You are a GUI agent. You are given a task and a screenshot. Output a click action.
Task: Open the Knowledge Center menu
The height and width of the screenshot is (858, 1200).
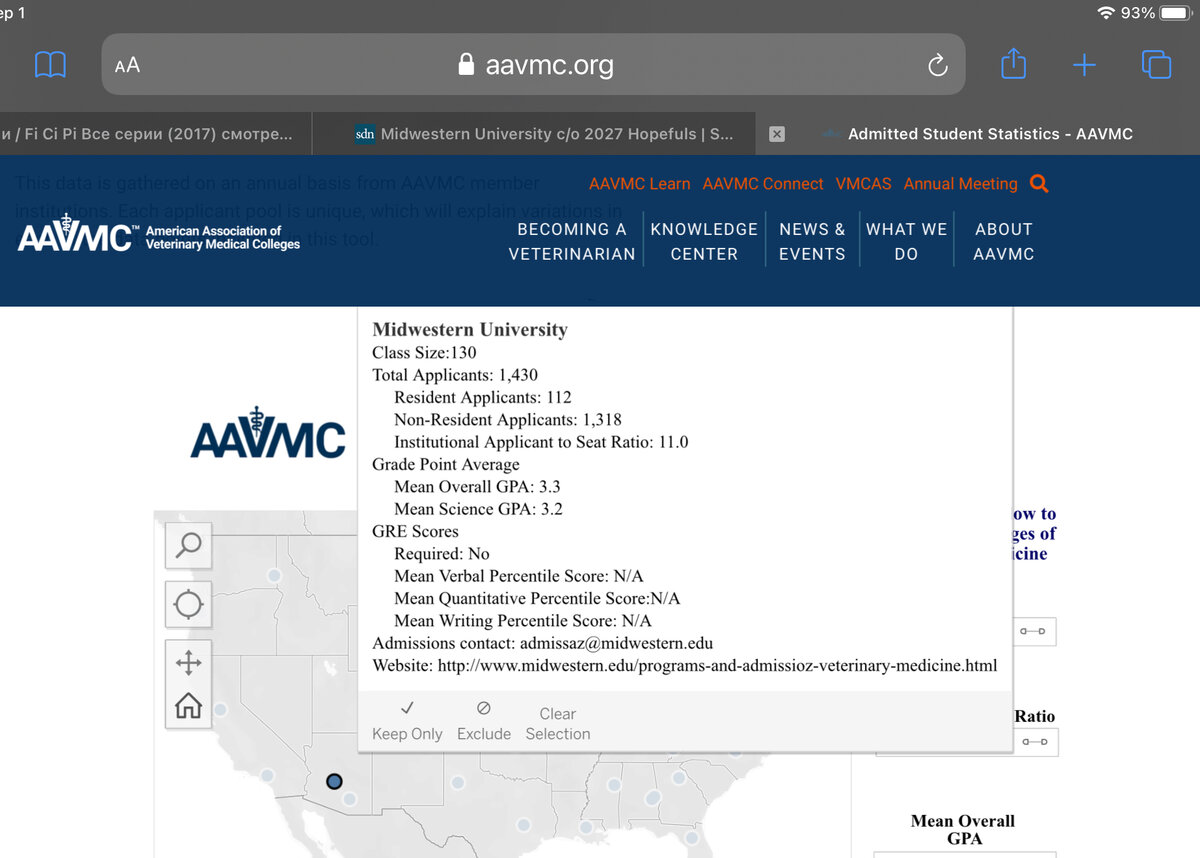(x=704, y=241)
